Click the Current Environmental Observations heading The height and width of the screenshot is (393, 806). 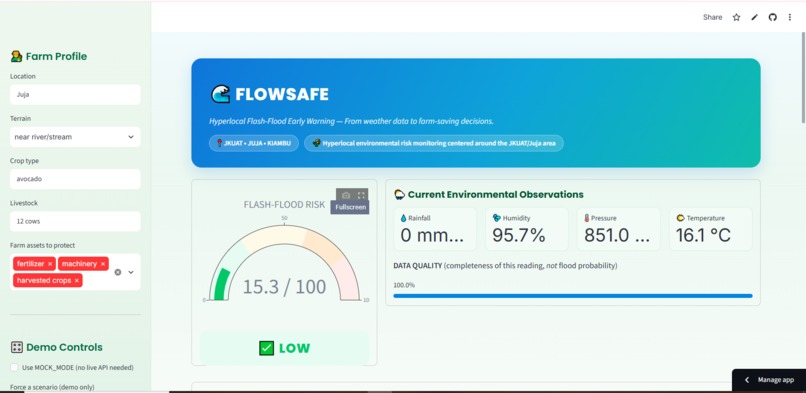coord(489,195)
